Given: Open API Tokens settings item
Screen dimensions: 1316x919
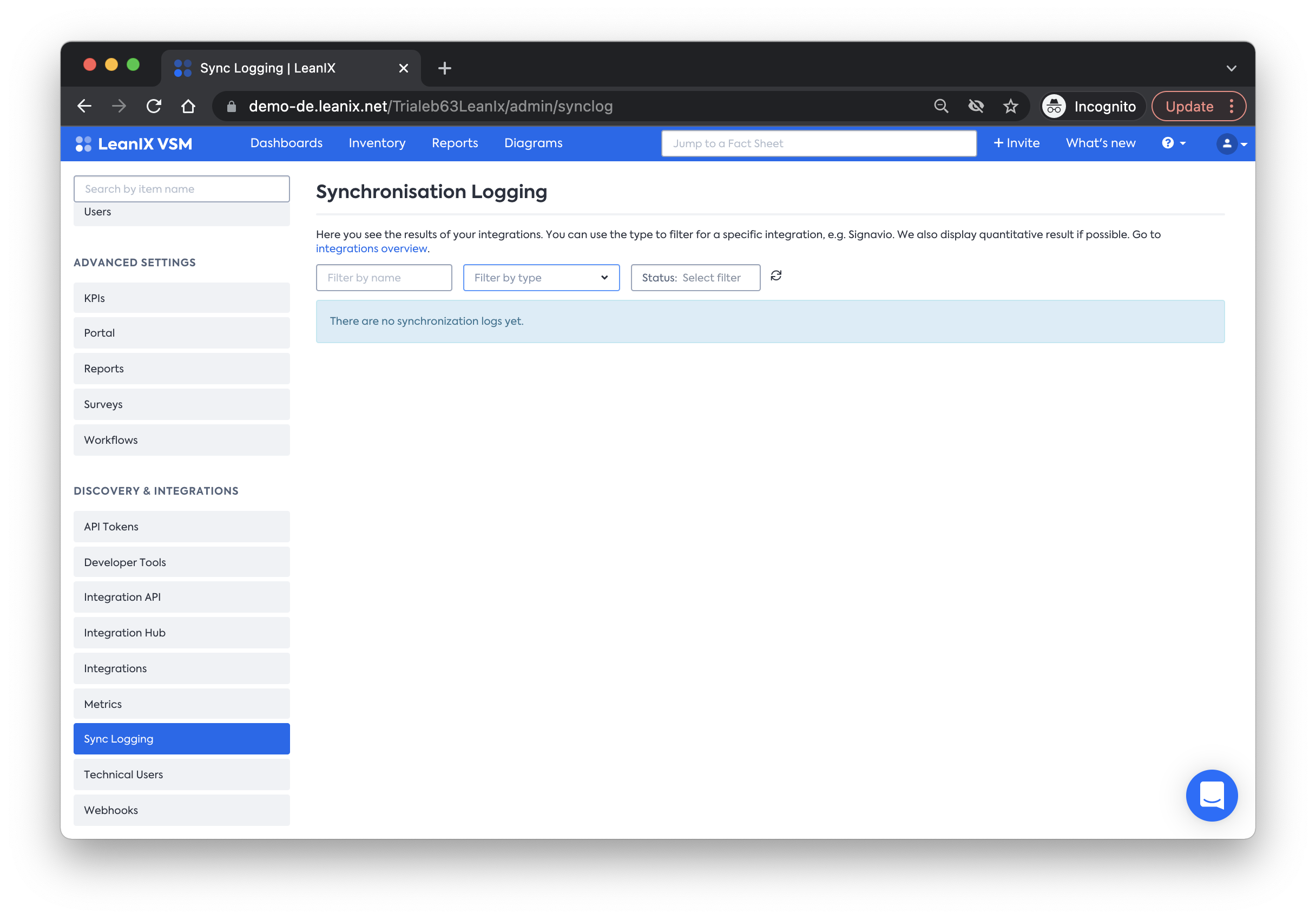Looking at the screenshot, I should (181, 526).
